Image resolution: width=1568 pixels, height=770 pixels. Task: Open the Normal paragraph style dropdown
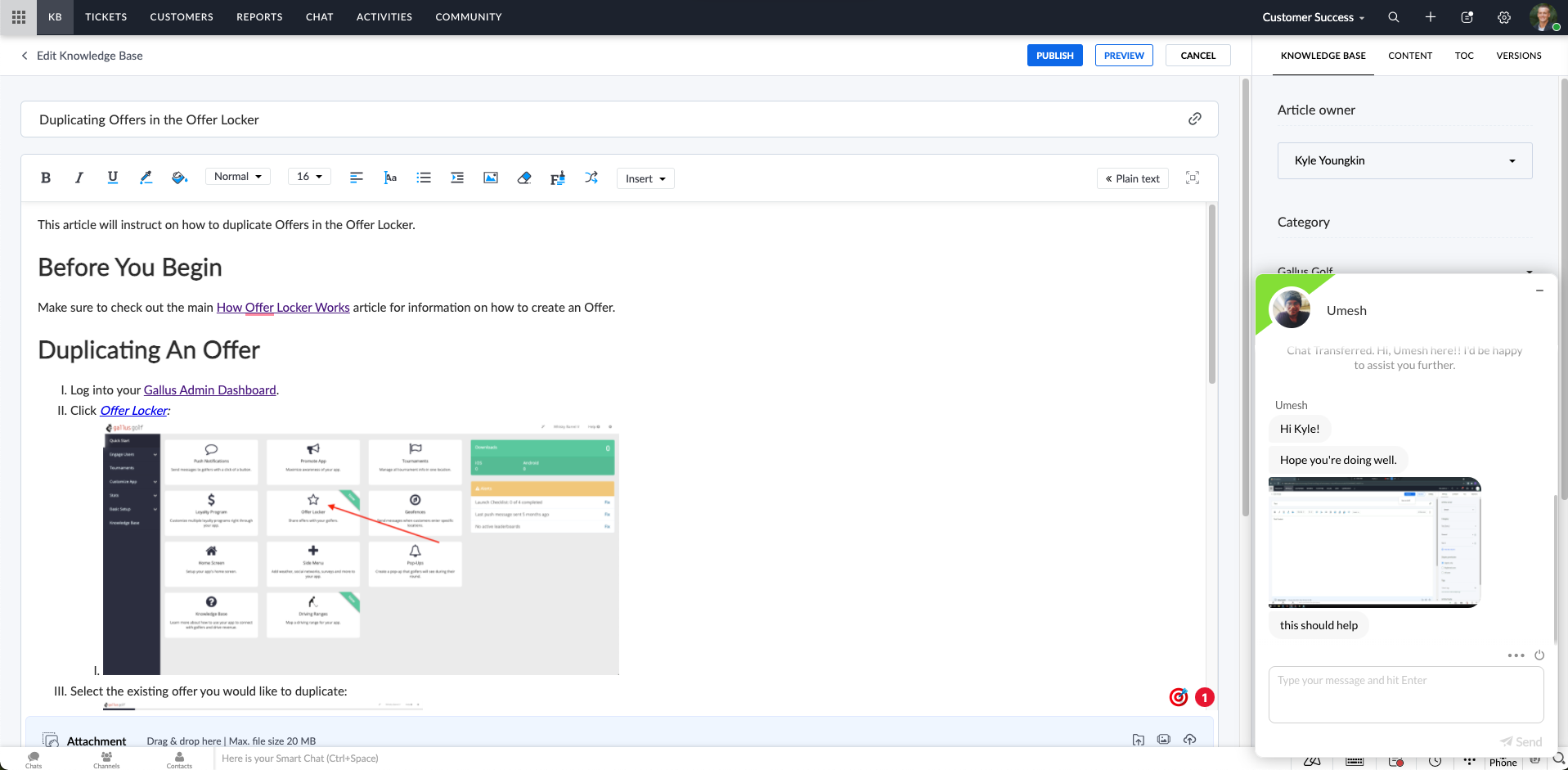click(x=238, y=177)
